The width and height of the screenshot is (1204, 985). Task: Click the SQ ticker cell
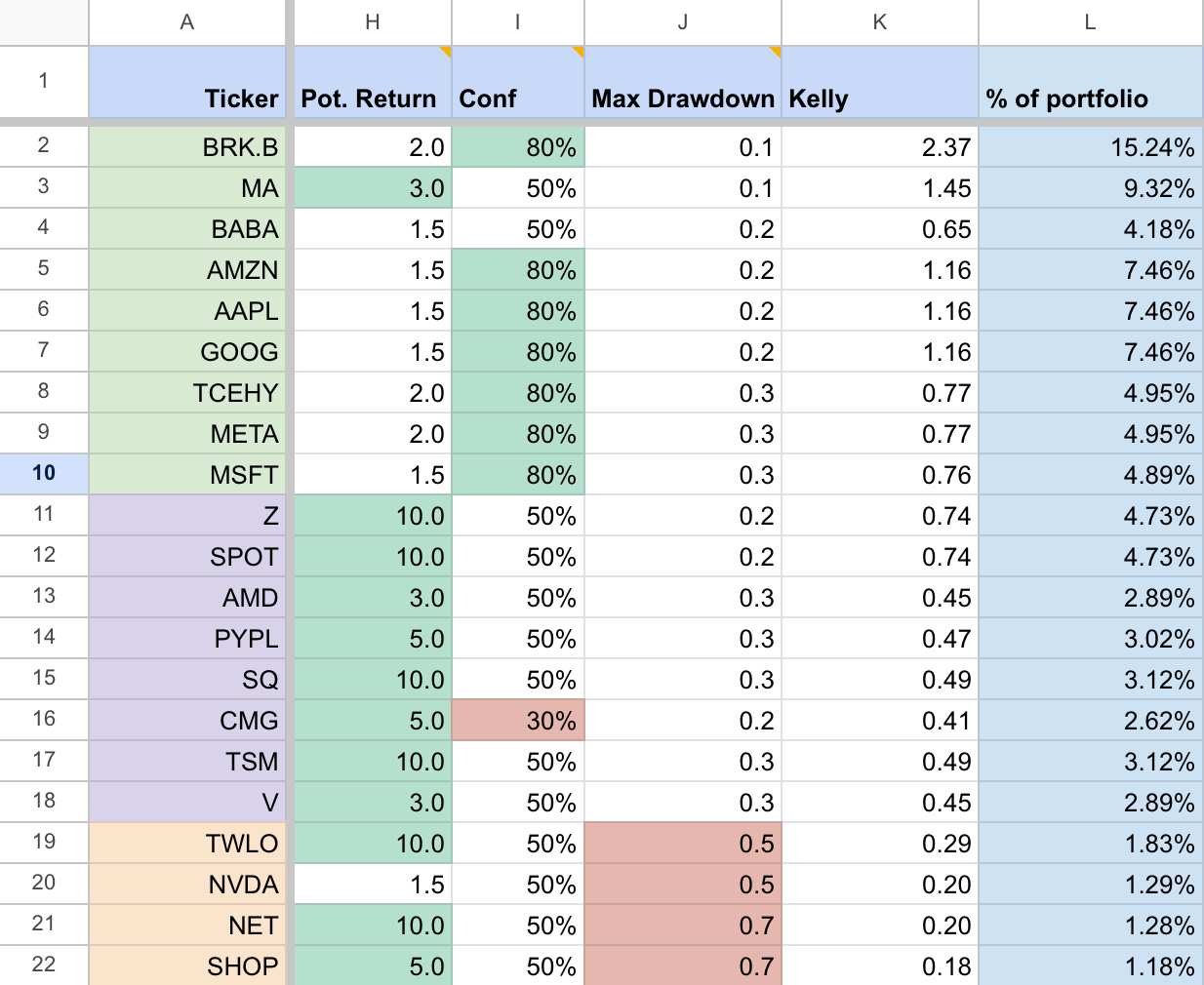click(x=187, y=680)
